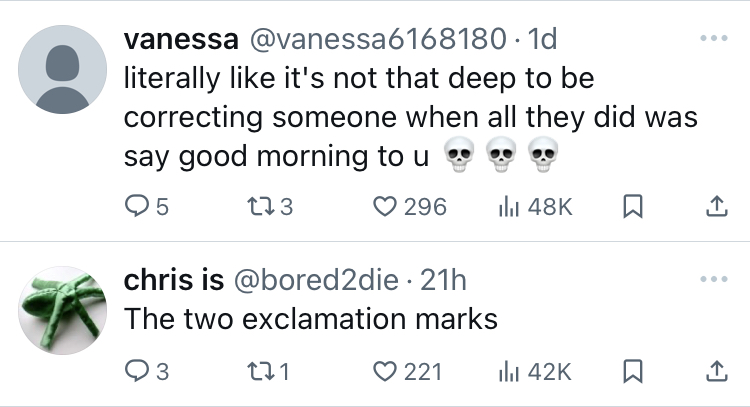Image resolution: width=750 pixels, height=407 pixels.
Task: Reply to chris is's tweet
Action: pos(146,371)
